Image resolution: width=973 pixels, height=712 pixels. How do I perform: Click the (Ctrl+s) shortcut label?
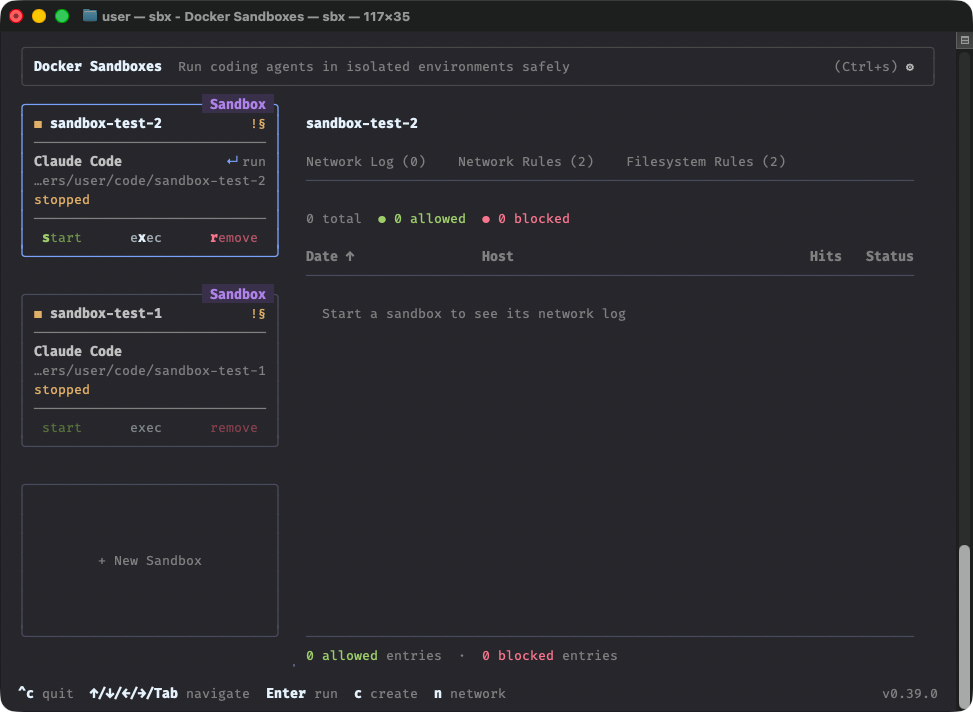866,66
